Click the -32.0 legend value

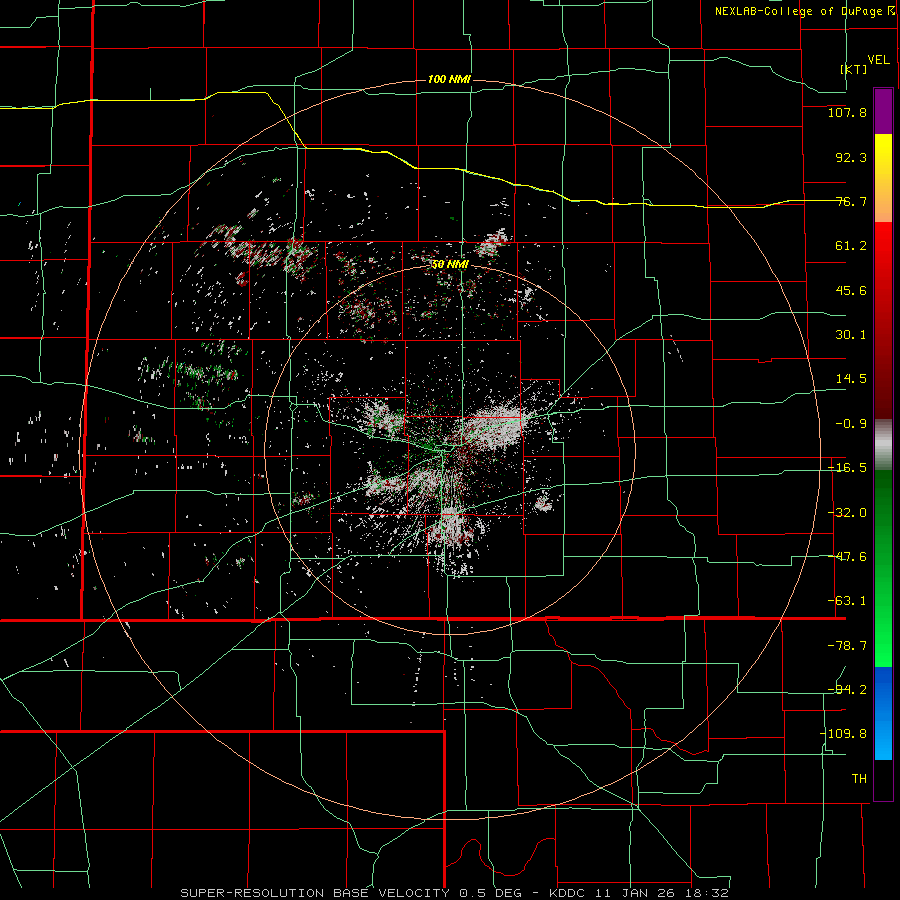(847, 513)
